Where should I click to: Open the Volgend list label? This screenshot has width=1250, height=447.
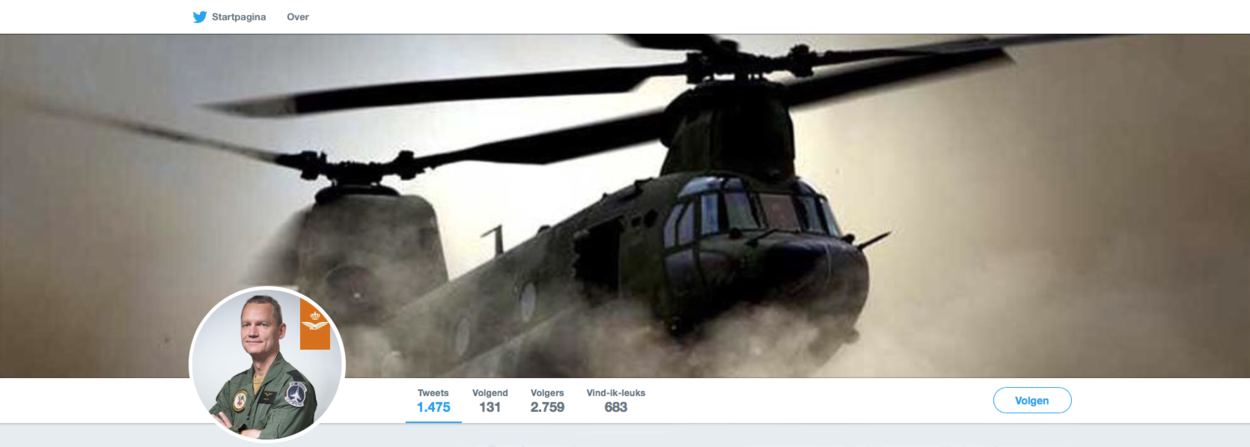coord(490,393)
